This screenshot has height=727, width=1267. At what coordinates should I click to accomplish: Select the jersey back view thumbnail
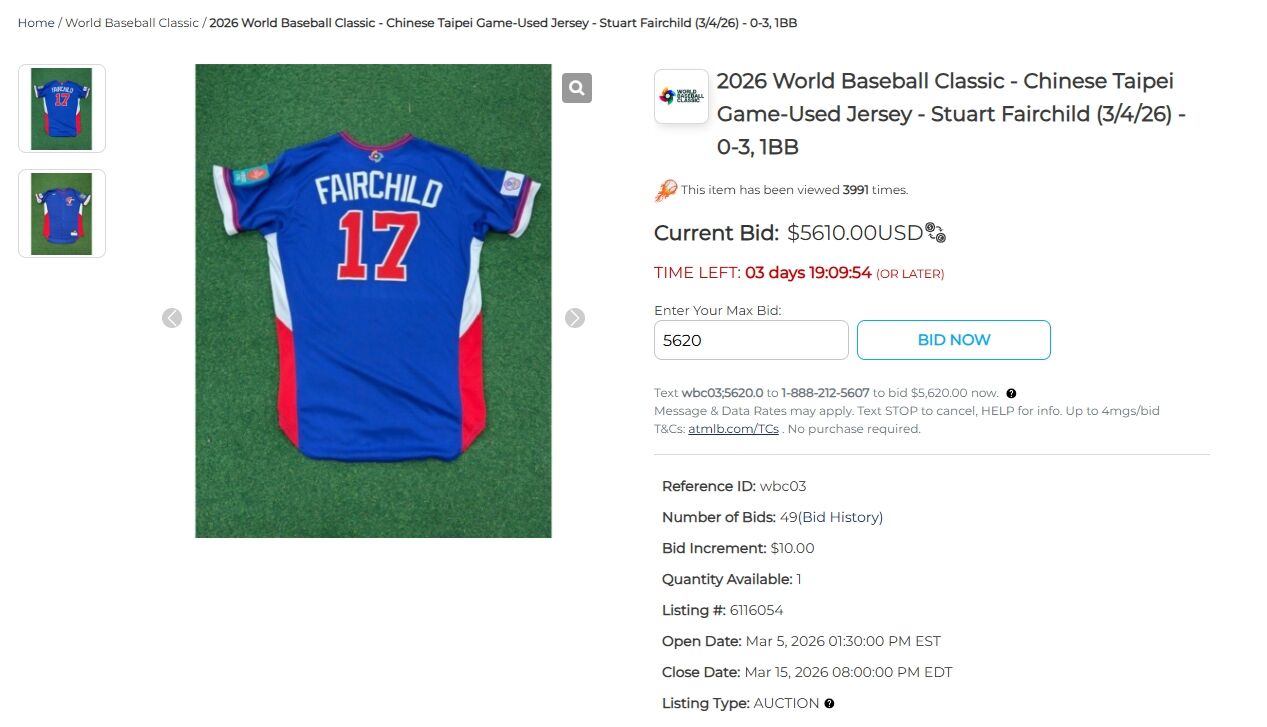62,109
